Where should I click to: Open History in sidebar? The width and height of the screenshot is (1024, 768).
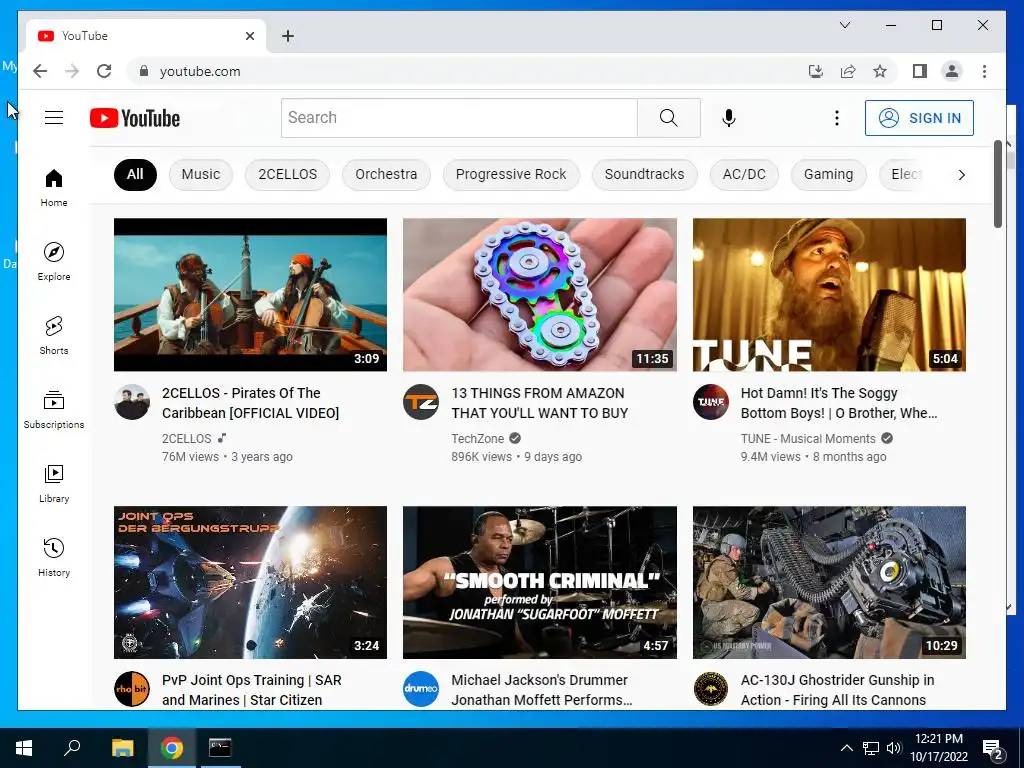click(x=54, y=558)
